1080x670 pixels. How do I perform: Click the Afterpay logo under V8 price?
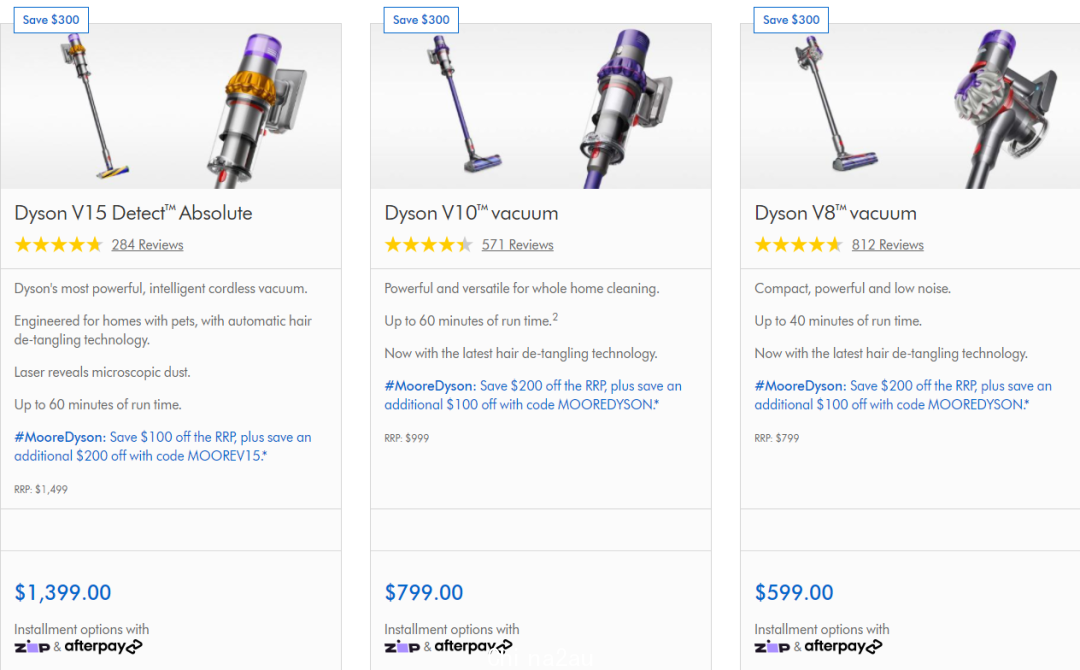[x=843, y=647]
